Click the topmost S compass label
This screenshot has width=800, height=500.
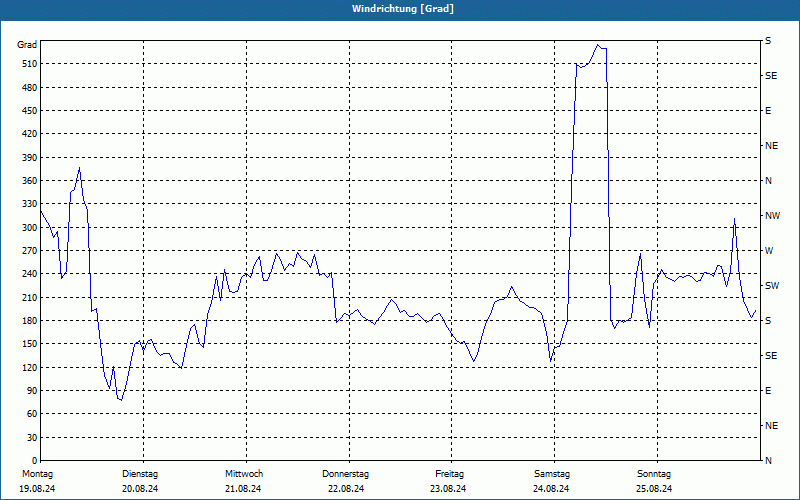[x=768, y=41]
